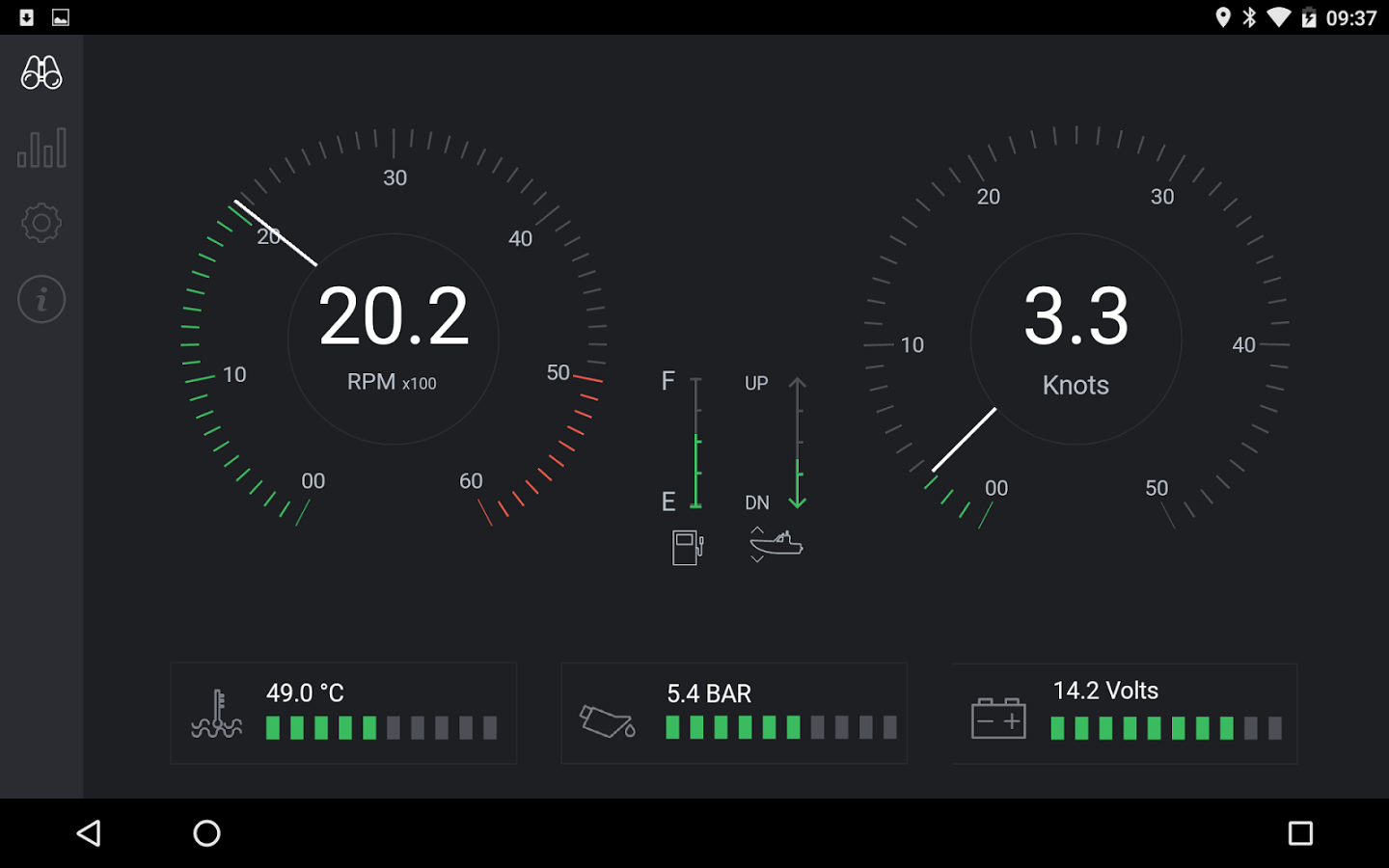Tap the temperature level bar segments
The image size is (1389, 868).
(382, 728)
